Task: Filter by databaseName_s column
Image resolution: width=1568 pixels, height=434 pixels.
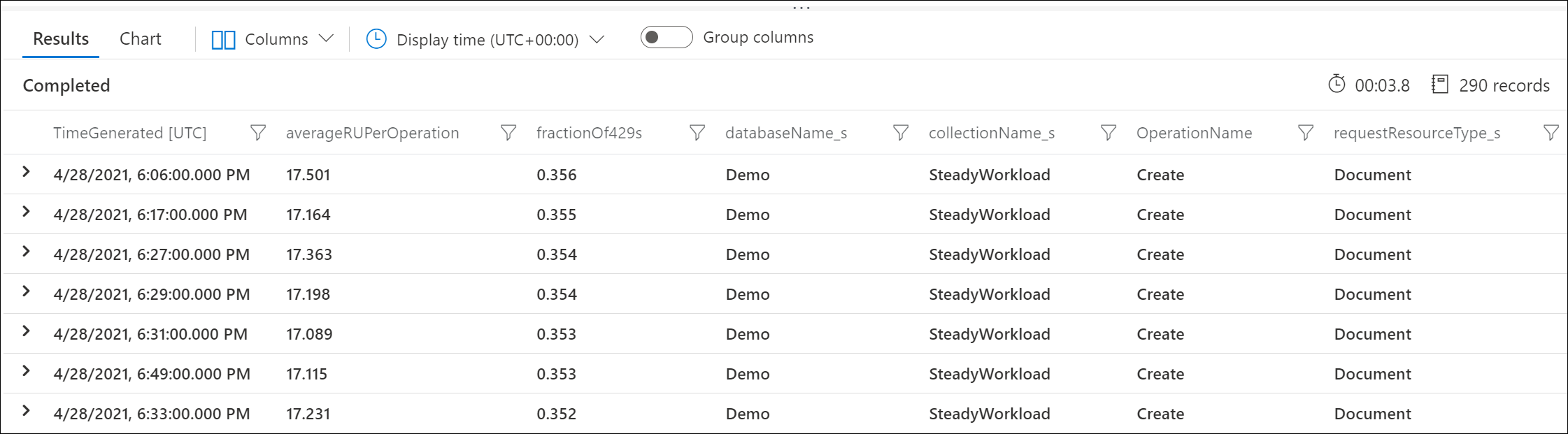Action: point(901,133)
